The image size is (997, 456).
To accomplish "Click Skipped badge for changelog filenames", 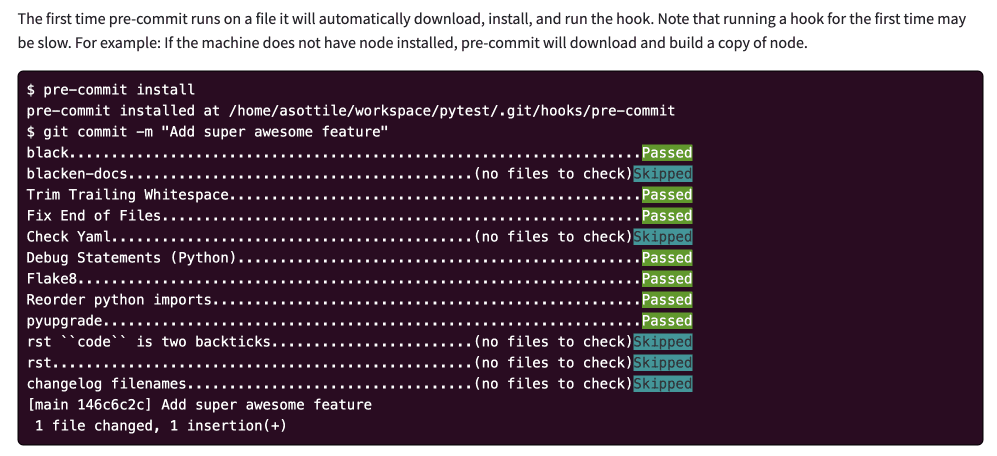I will (663, 383).
